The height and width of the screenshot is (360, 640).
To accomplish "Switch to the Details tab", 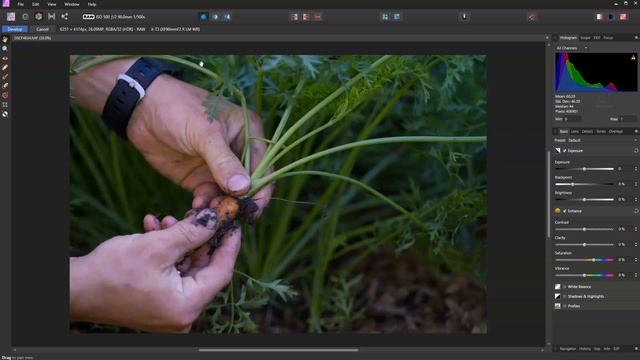I will point(587,131).
